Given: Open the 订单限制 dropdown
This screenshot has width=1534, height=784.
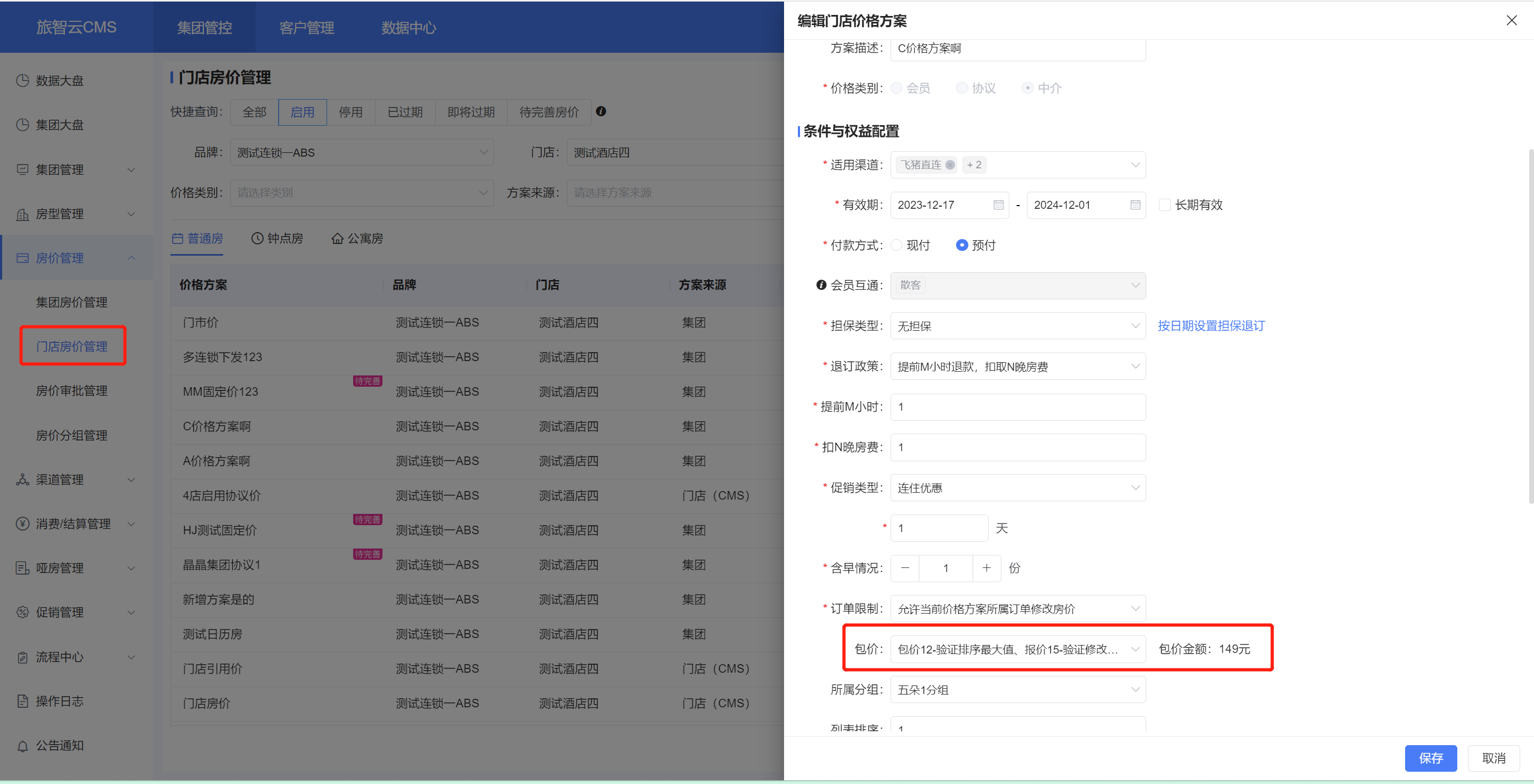Looking at the screenshot, I should point(1018,608).
